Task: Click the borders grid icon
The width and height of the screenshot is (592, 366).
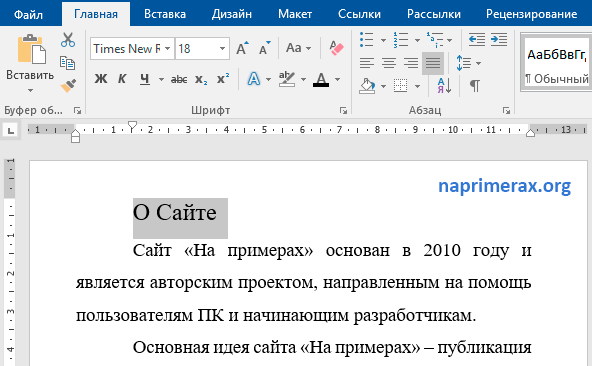Action: [400, 86]
